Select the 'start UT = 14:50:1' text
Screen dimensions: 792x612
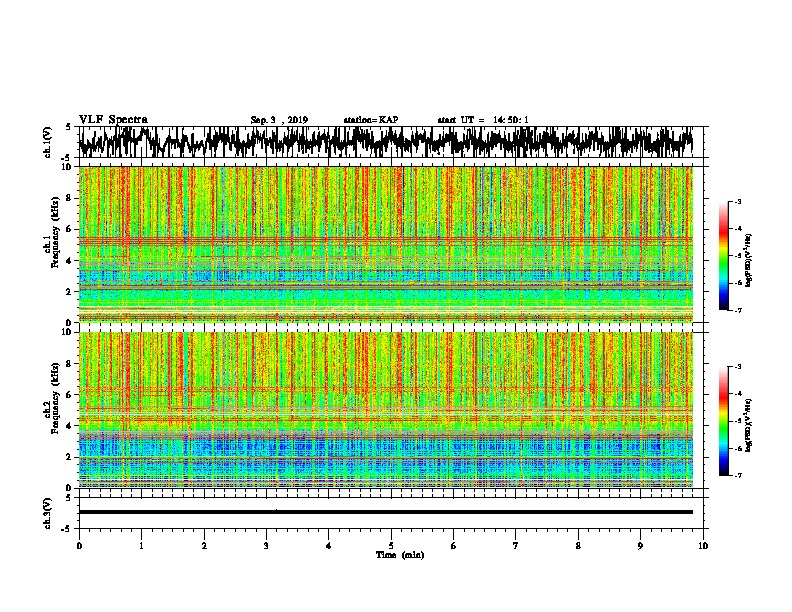tap(483, 120)
